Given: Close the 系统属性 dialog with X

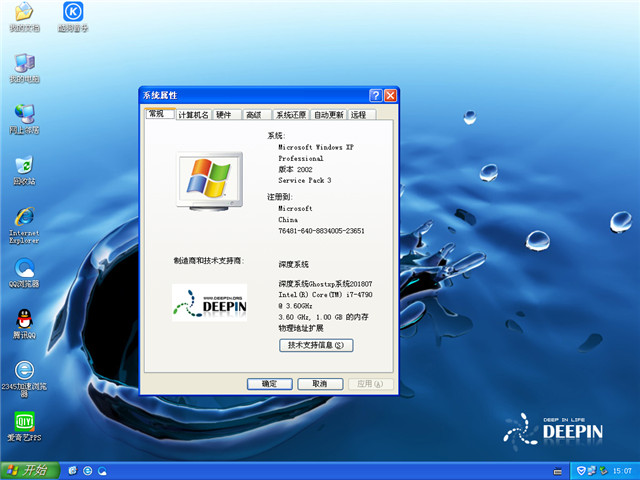Looking at the screenshot, I should pos(391,96).
